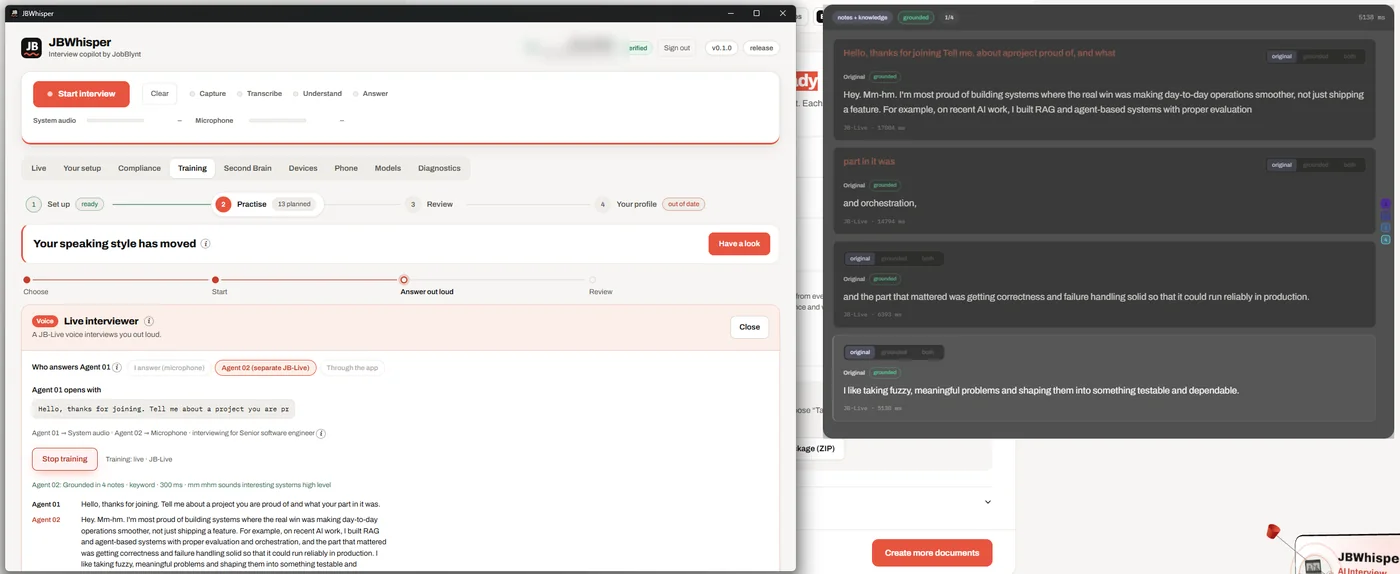Click Sign out
Viewport: 1400px width, 574px height.
pyautogui.click(x=677, y=48)
